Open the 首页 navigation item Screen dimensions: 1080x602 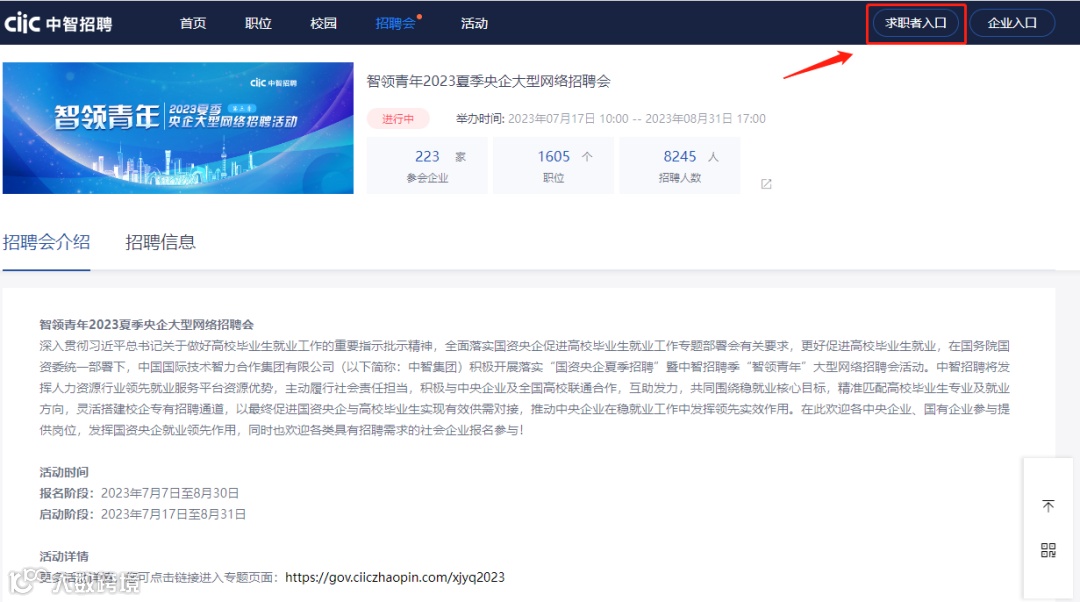pyautogui.click(x=193, y=23)
